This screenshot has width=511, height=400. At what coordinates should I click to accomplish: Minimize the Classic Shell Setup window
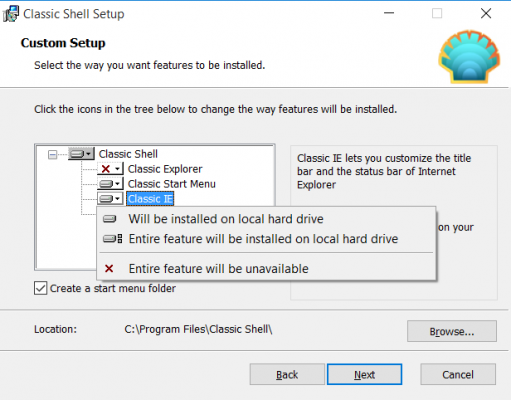pos(389,13)
